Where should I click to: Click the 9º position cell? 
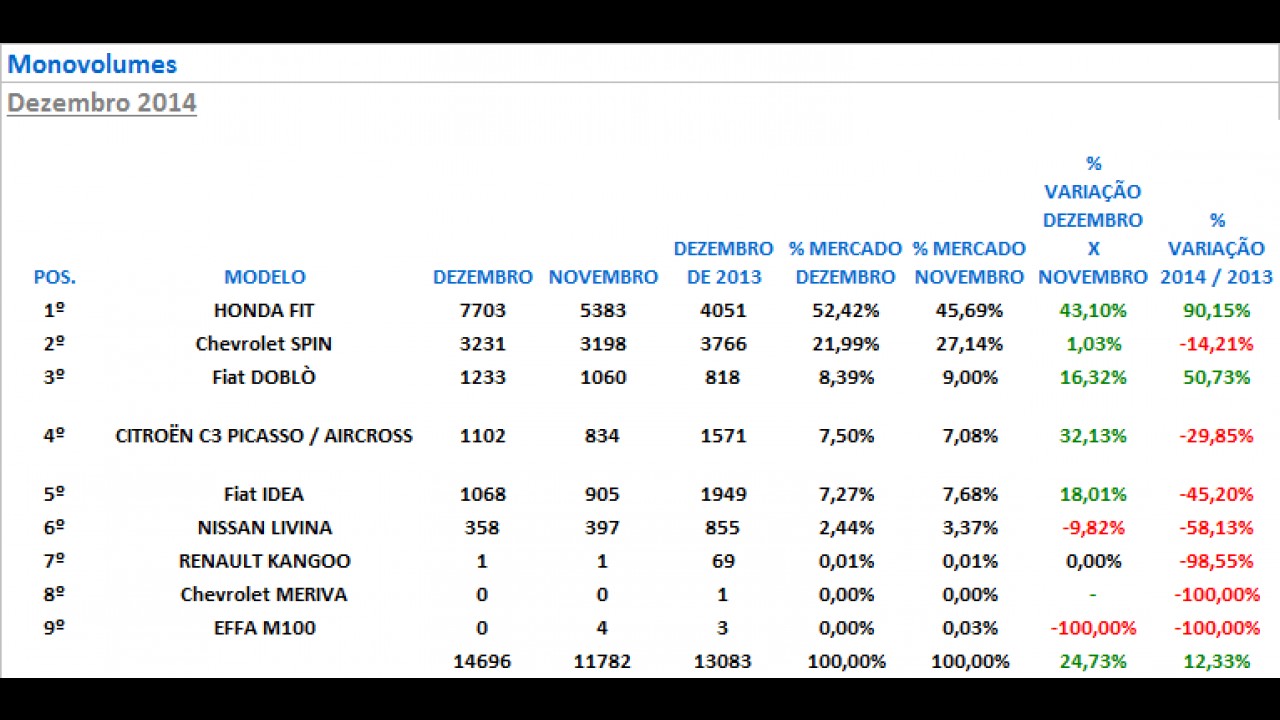click(55, 628)
